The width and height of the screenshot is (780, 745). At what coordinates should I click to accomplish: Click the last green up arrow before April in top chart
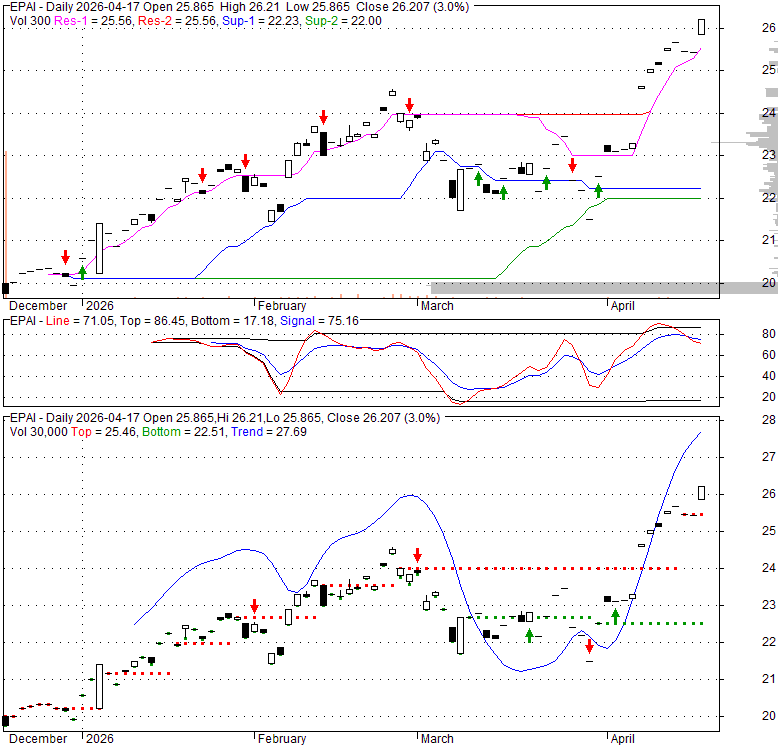(x=598, y=189)
